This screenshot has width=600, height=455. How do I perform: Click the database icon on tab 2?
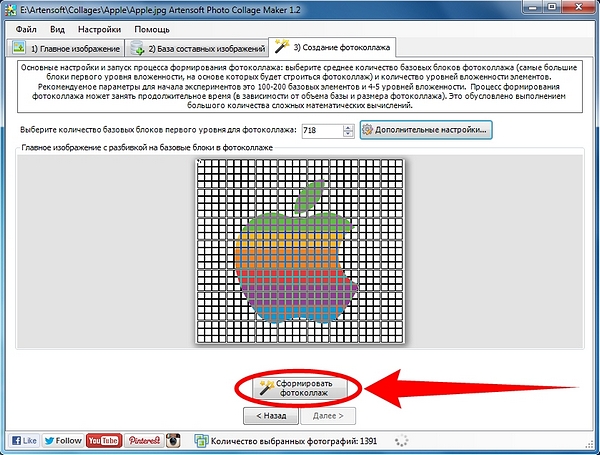pos(137,48)
